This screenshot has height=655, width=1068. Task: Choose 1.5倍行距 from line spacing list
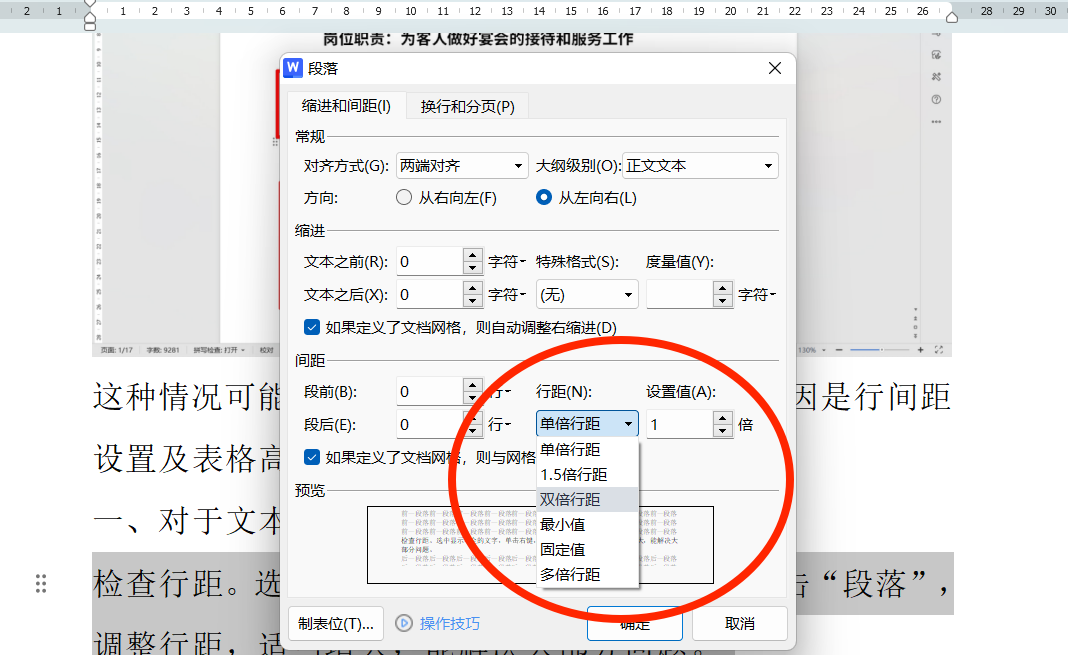pyautogui.click(x=588, y=475)
